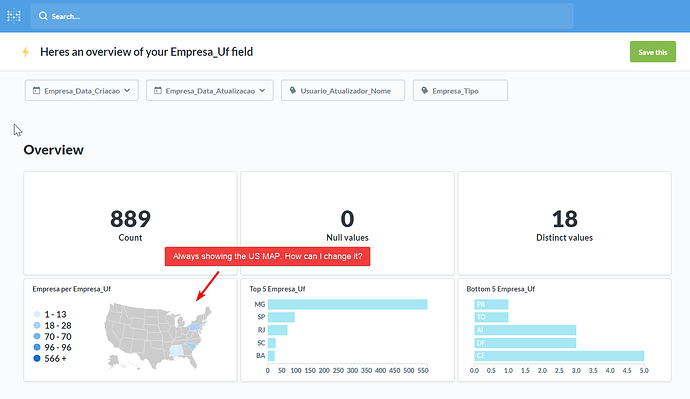Click the TO bar in Bottom 5 chart
This screenshot has height=399, width=690.
(491, 317)
